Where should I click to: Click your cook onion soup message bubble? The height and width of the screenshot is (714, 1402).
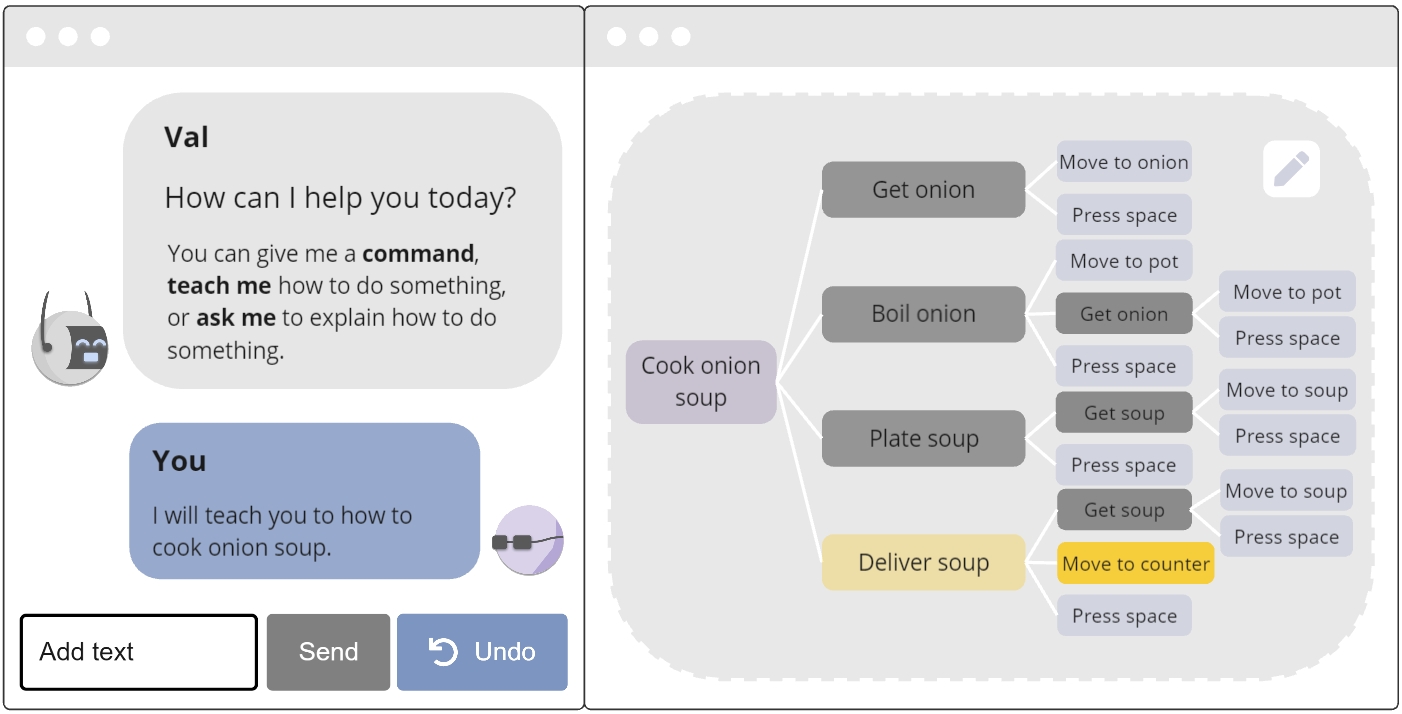(x=304, y=501)
